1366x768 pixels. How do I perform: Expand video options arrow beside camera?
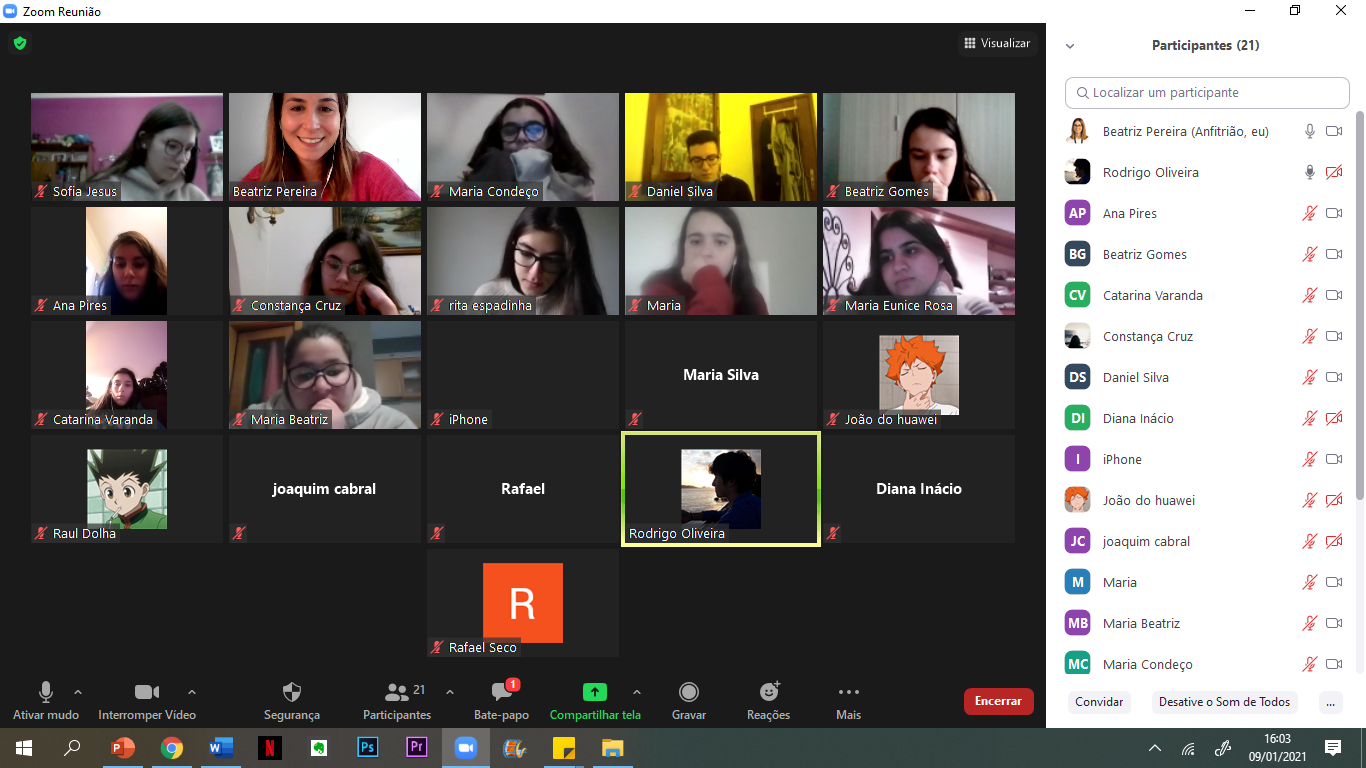pyautogui.click(x=192, y=692)
